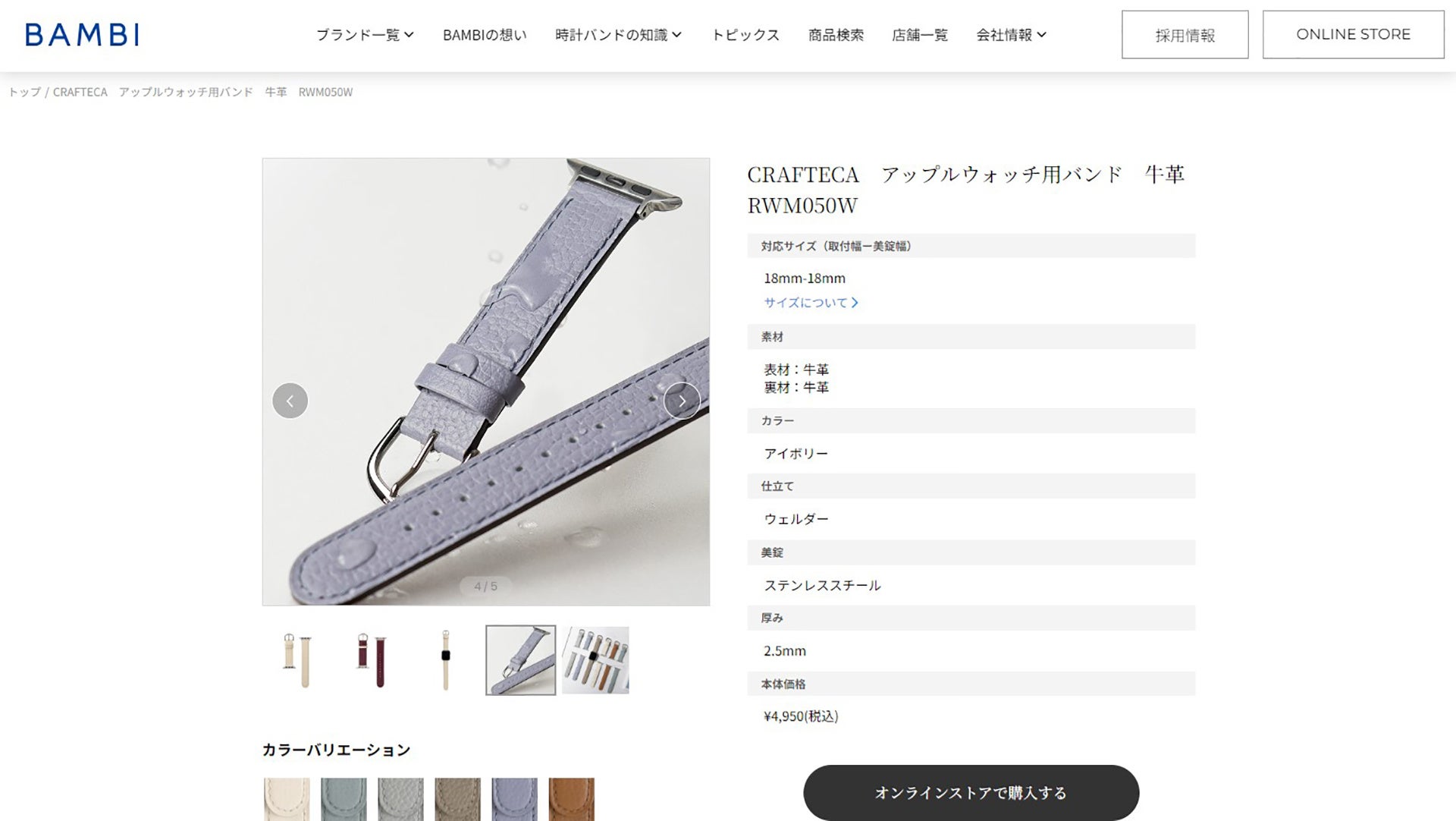
Task: Go to トップ breadcrumb link
Action: pos(24,92)
